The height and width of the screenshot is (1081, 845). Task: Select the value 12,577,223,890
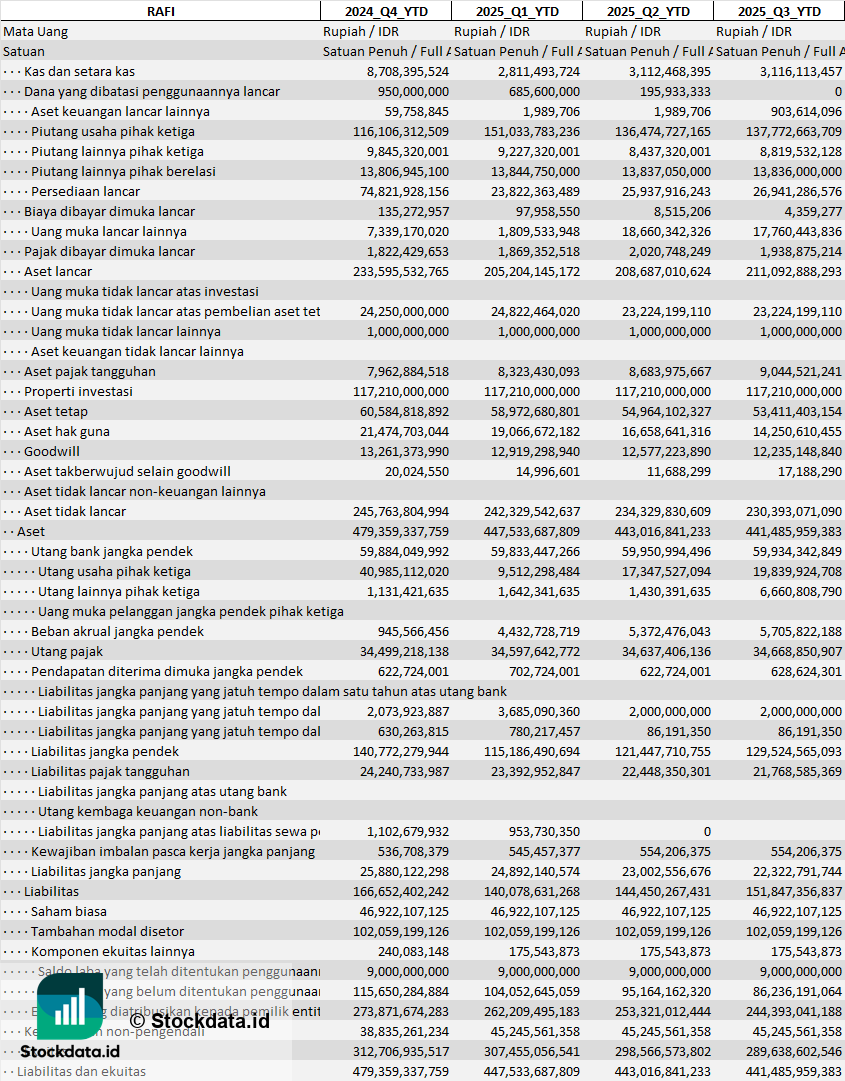666,452
